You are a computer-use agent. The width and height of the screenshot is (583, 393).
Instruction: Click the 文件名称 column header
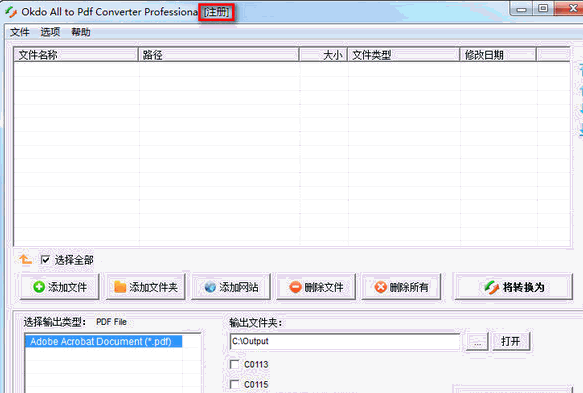[x=76, y=55]
